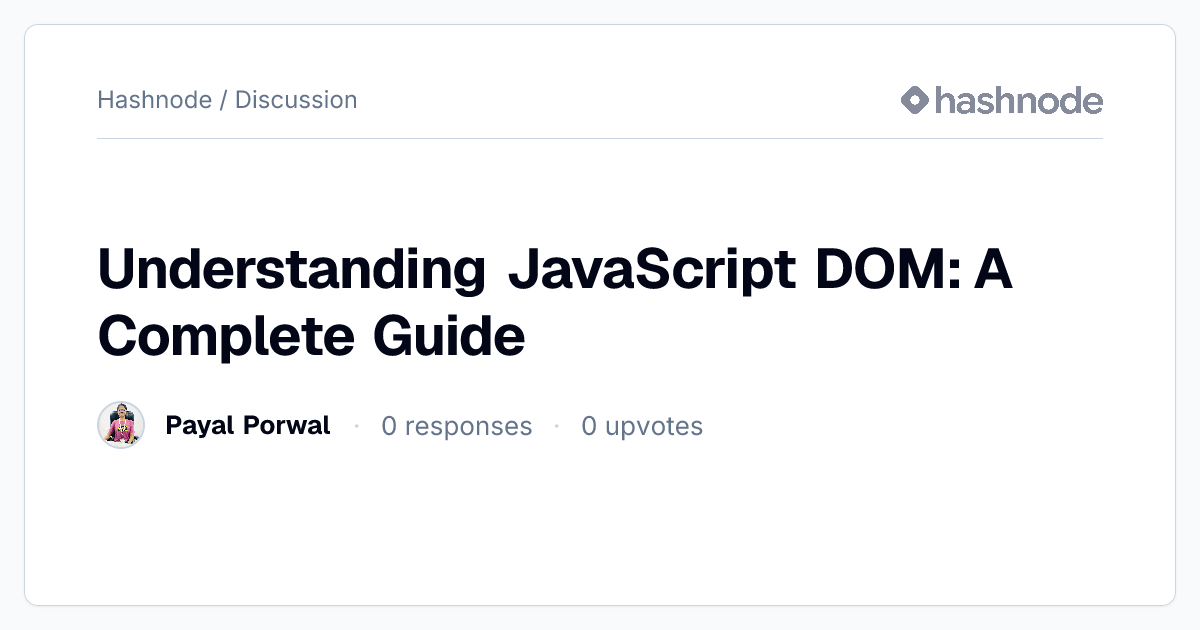
Task: Open the "Understanding JavaScript DOM: A Complete Guide" title
Action: point(555,303)
